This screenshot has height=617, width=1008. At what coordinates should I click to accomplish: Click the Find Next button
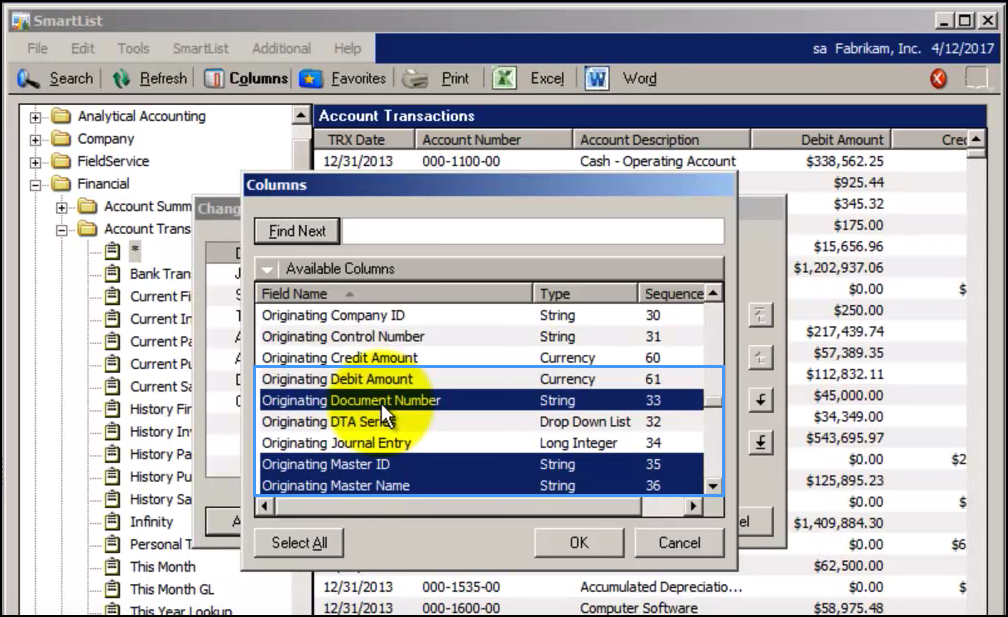(297, 231)
